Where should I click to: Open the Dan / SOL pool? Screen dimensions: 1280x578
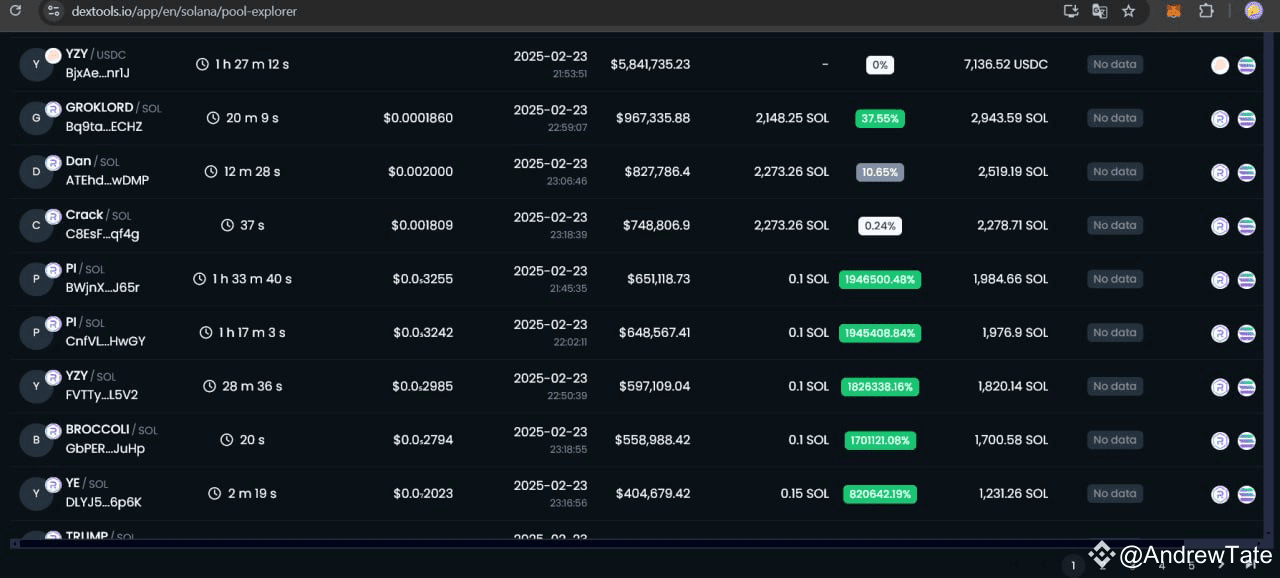[92, 161]
